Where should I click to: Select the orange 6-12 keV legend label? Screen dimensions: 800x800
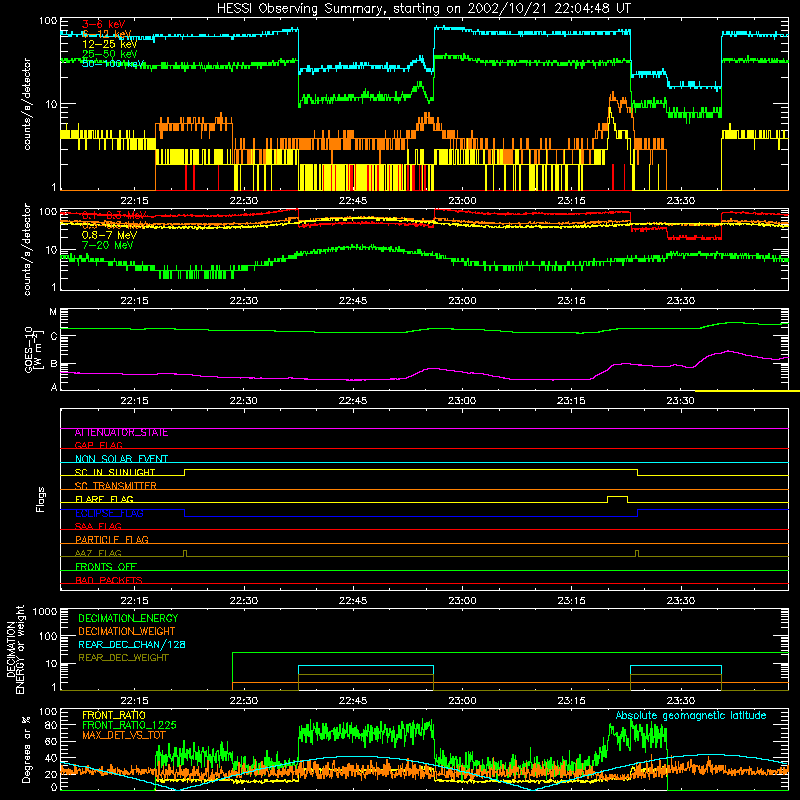[106, 34]
